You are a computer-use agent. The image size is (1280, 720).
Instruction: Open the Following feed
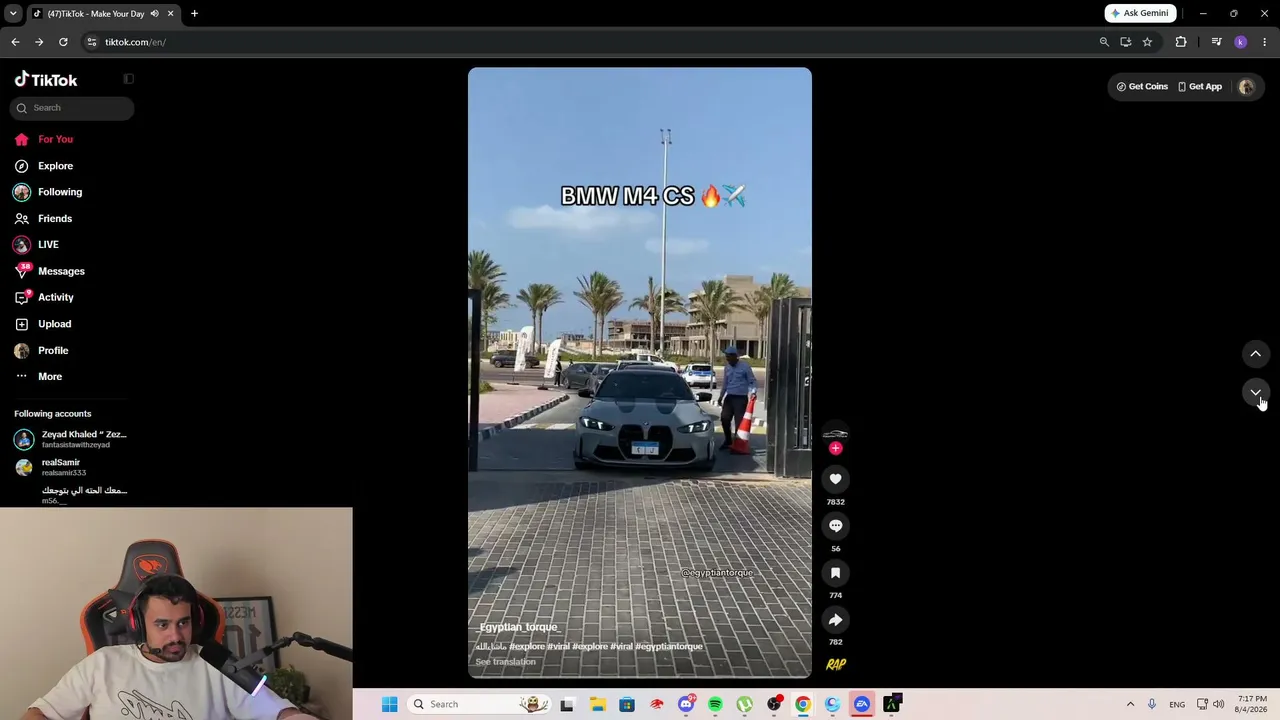click(x=48, y=192)
